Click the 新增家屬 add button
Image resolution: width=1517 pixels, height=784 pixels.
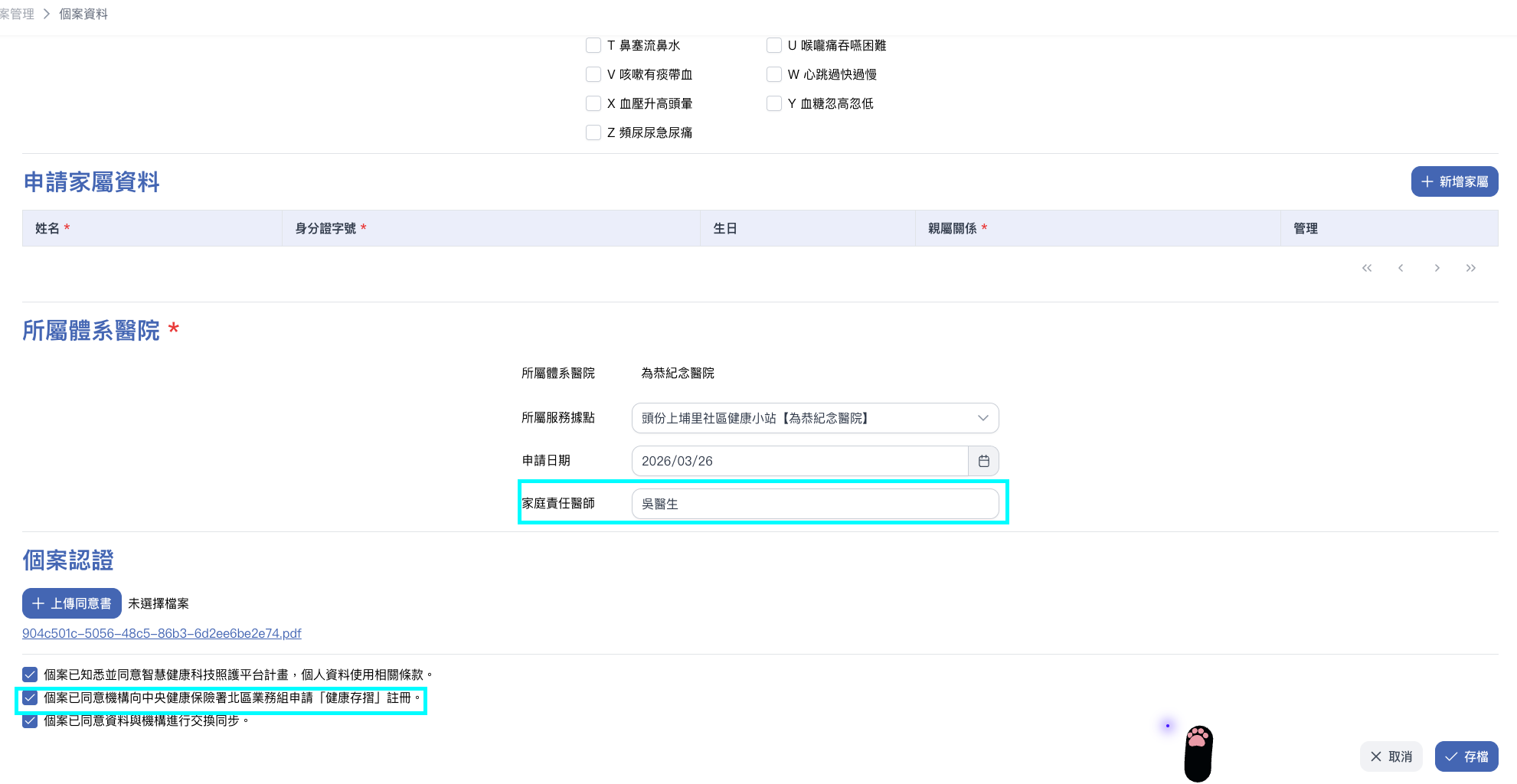tap(1454, 181)
